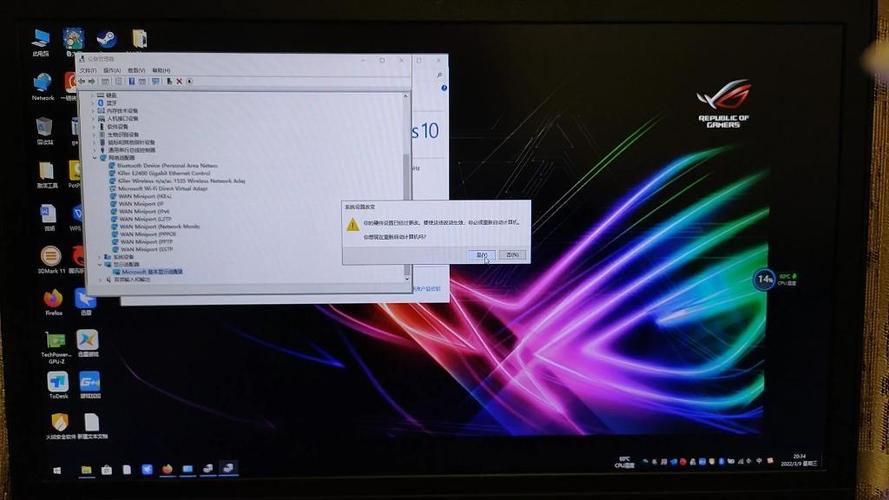889x500 pixels.
Task: Expand the 键盘 keyboards node
Action: click(94, 95)
